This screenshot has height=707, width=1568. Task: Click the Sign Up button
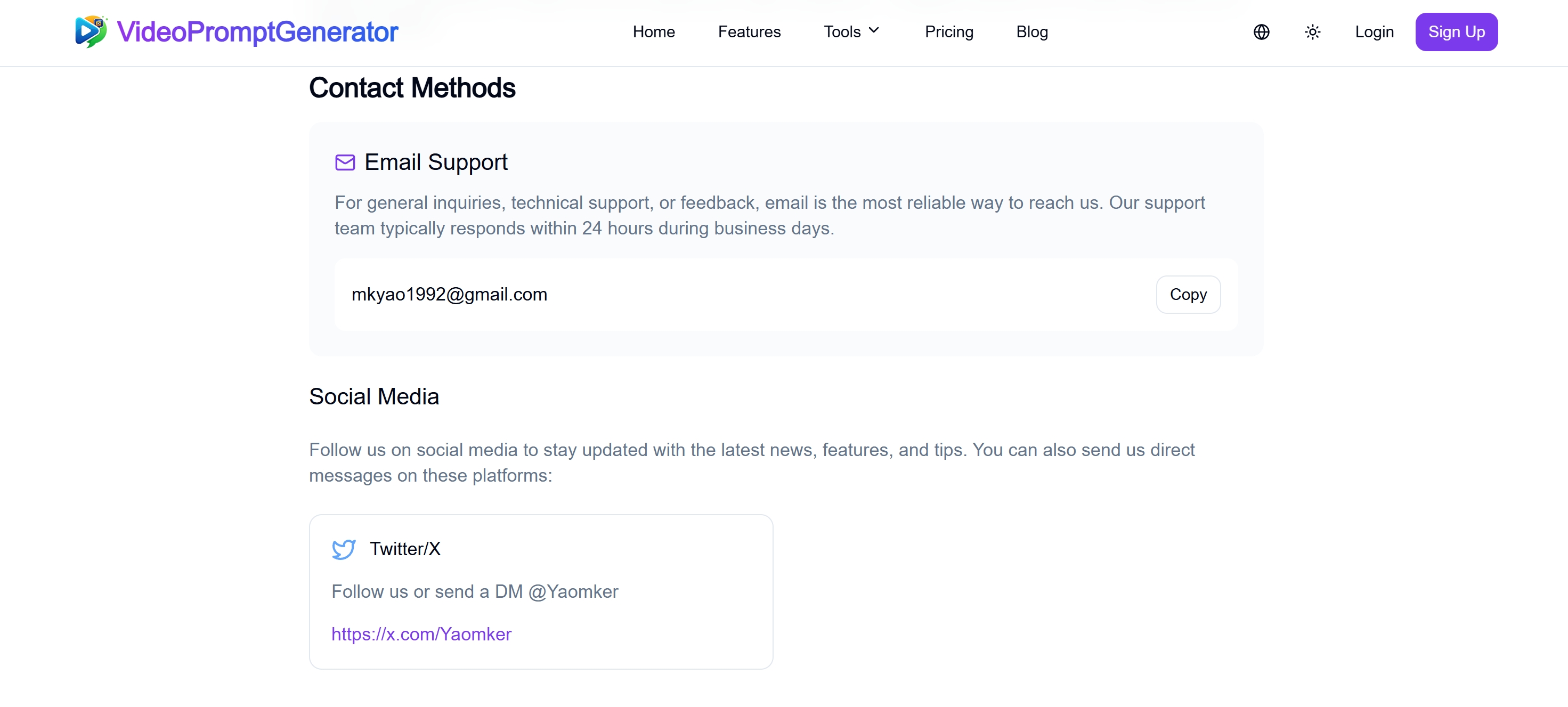pyautogui.click(x=1456, y=32)
